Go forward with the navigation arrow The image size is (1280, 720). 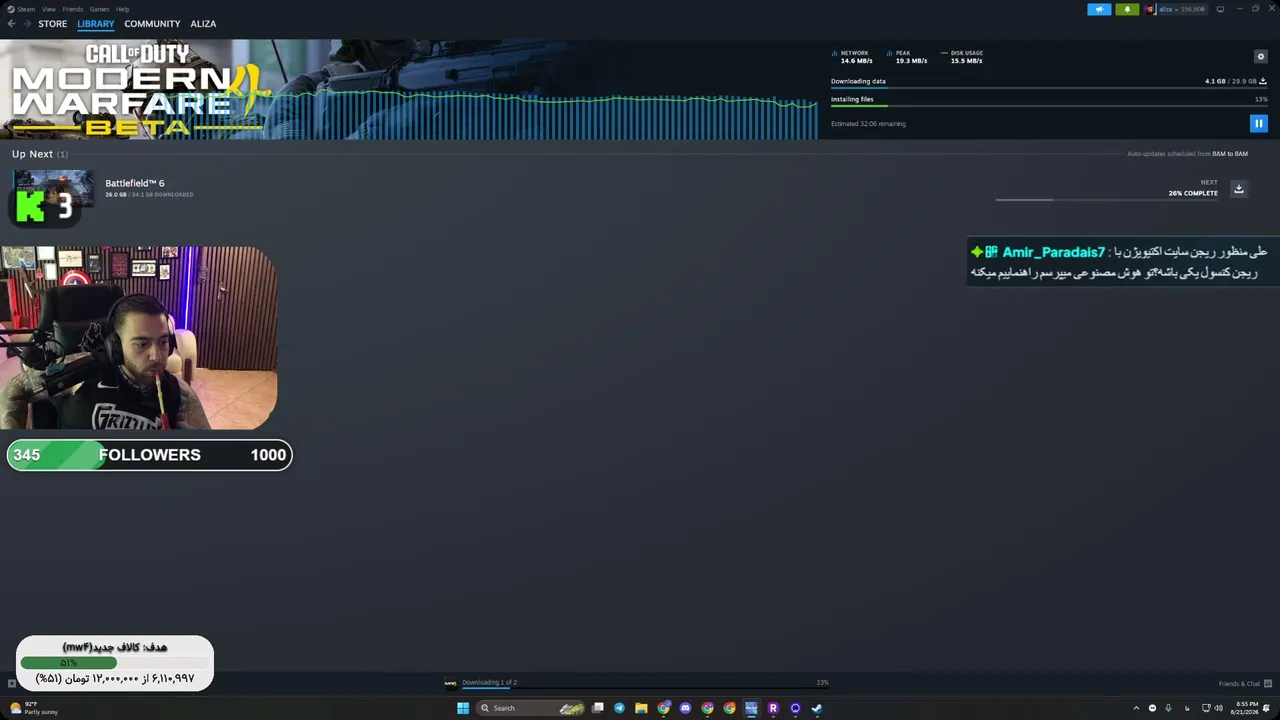point(26,24)
